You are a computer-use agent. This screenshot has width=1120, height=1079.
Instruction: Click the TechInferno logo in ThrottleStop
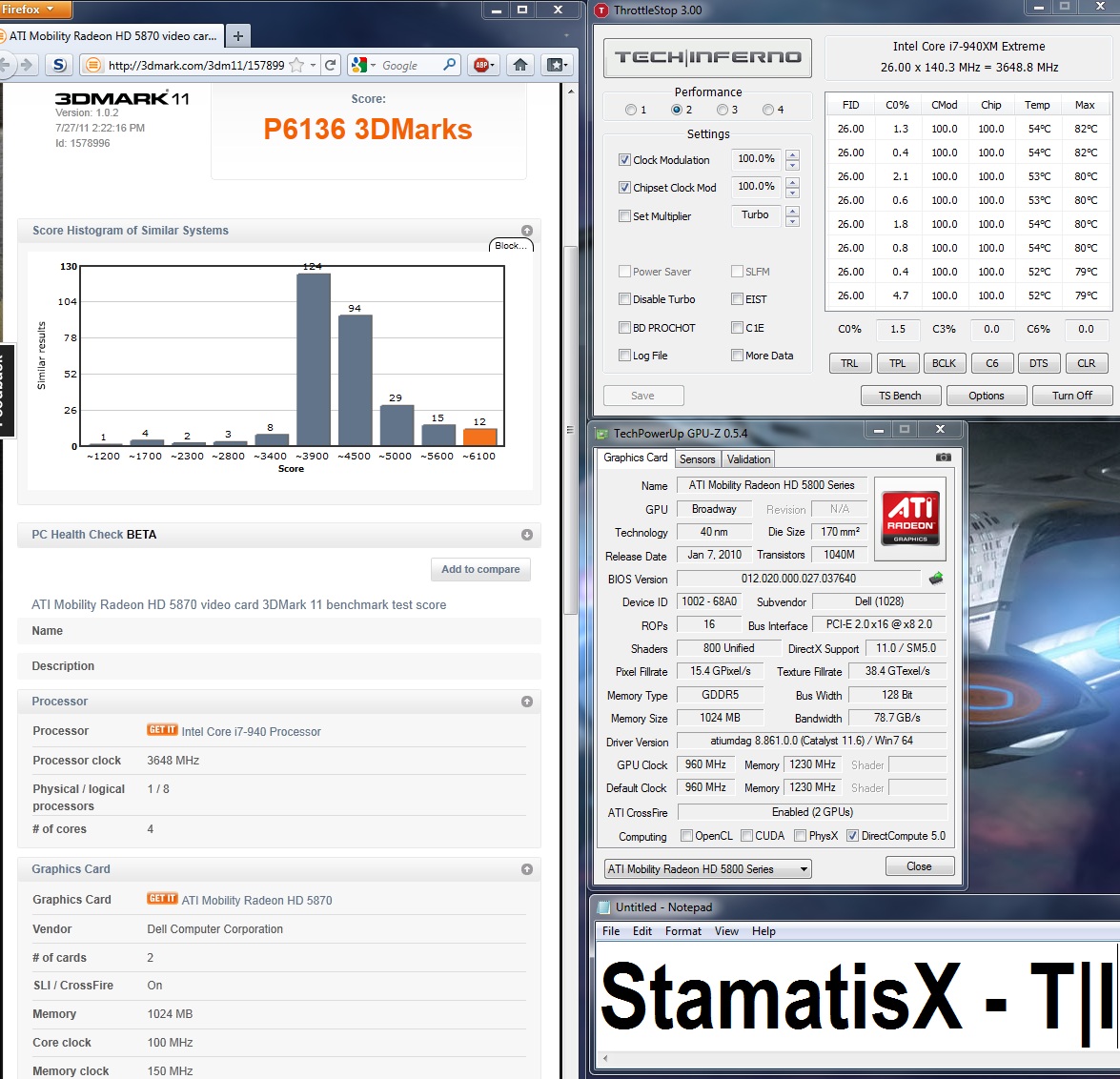(x=707, y=57)
